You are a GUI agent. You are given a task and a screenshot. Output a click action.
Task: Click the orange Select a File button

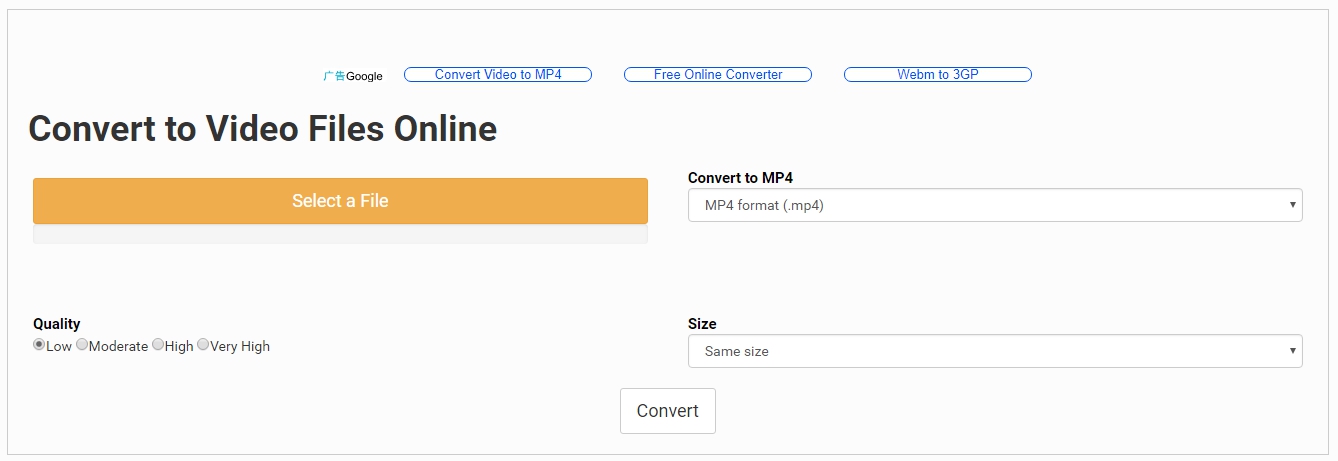click(340, 201)
